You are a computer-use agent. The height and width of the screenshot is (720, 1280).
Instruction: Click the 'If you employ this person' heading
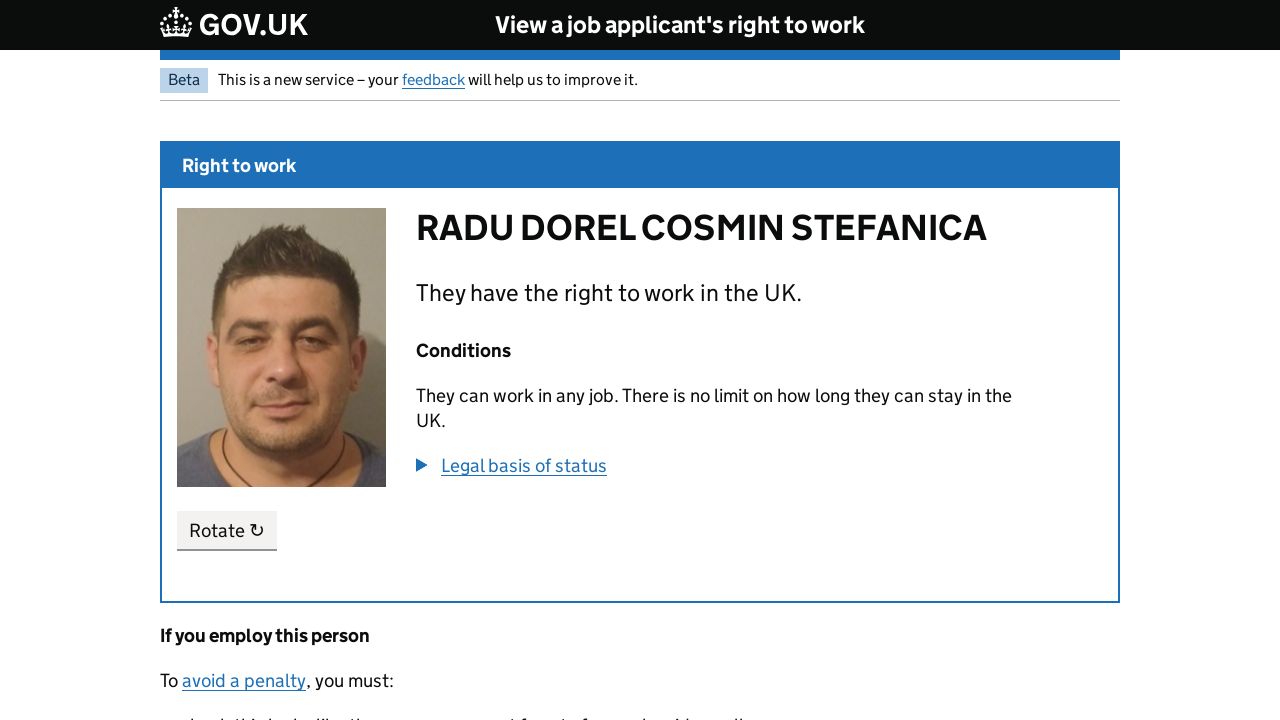264,636
